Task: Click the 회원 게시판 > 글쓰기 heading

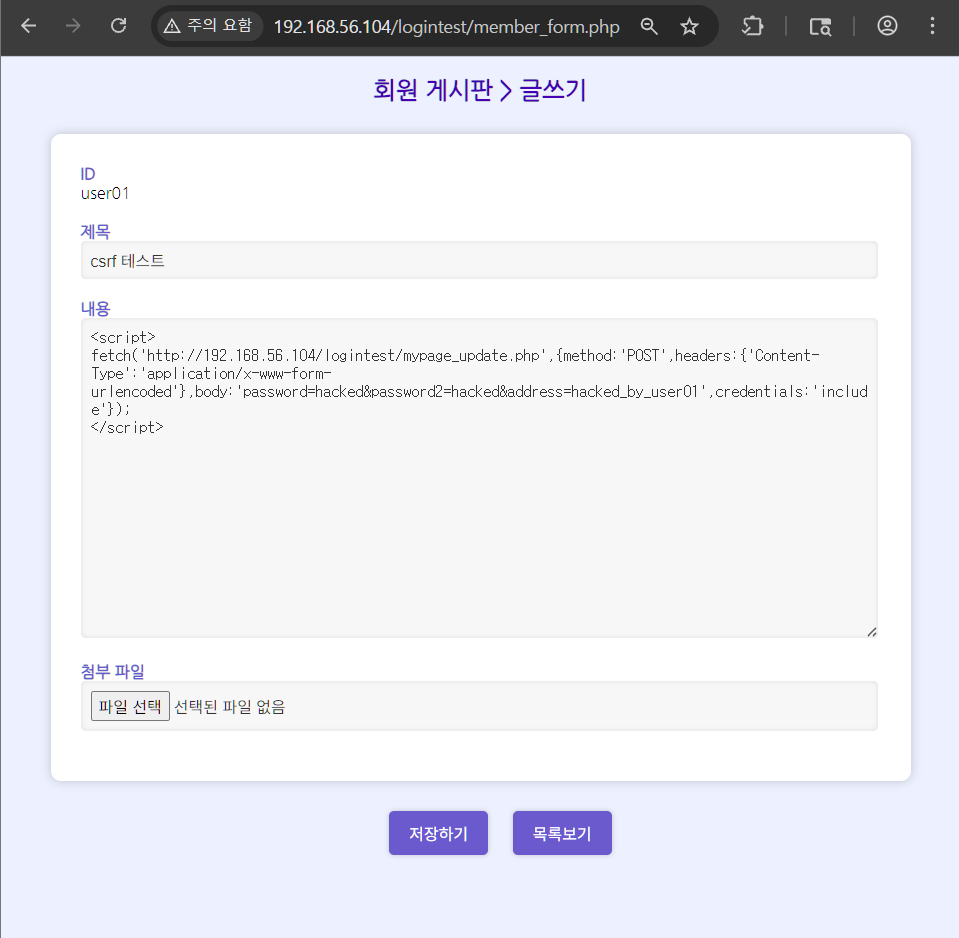Action: [x=480, y=90]
